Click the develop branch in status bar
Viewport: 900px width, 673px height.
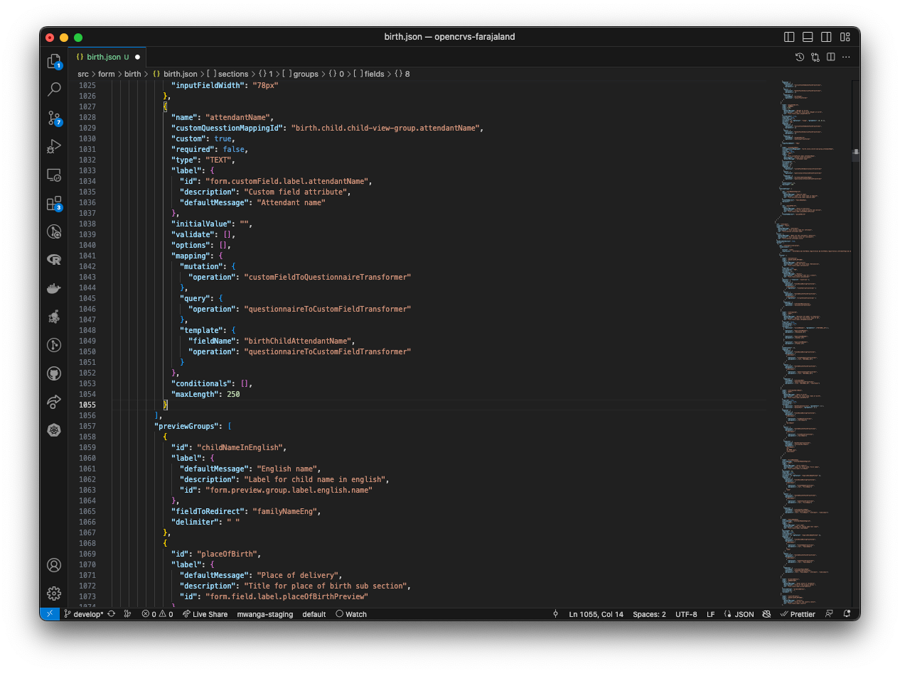coord(86,614)
